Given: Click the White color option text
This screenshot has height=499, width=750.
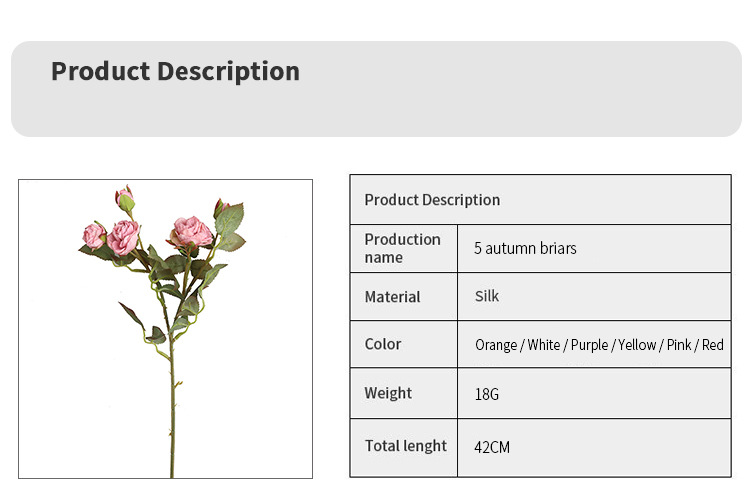Looking at the screenshot, I should (544, 345).
